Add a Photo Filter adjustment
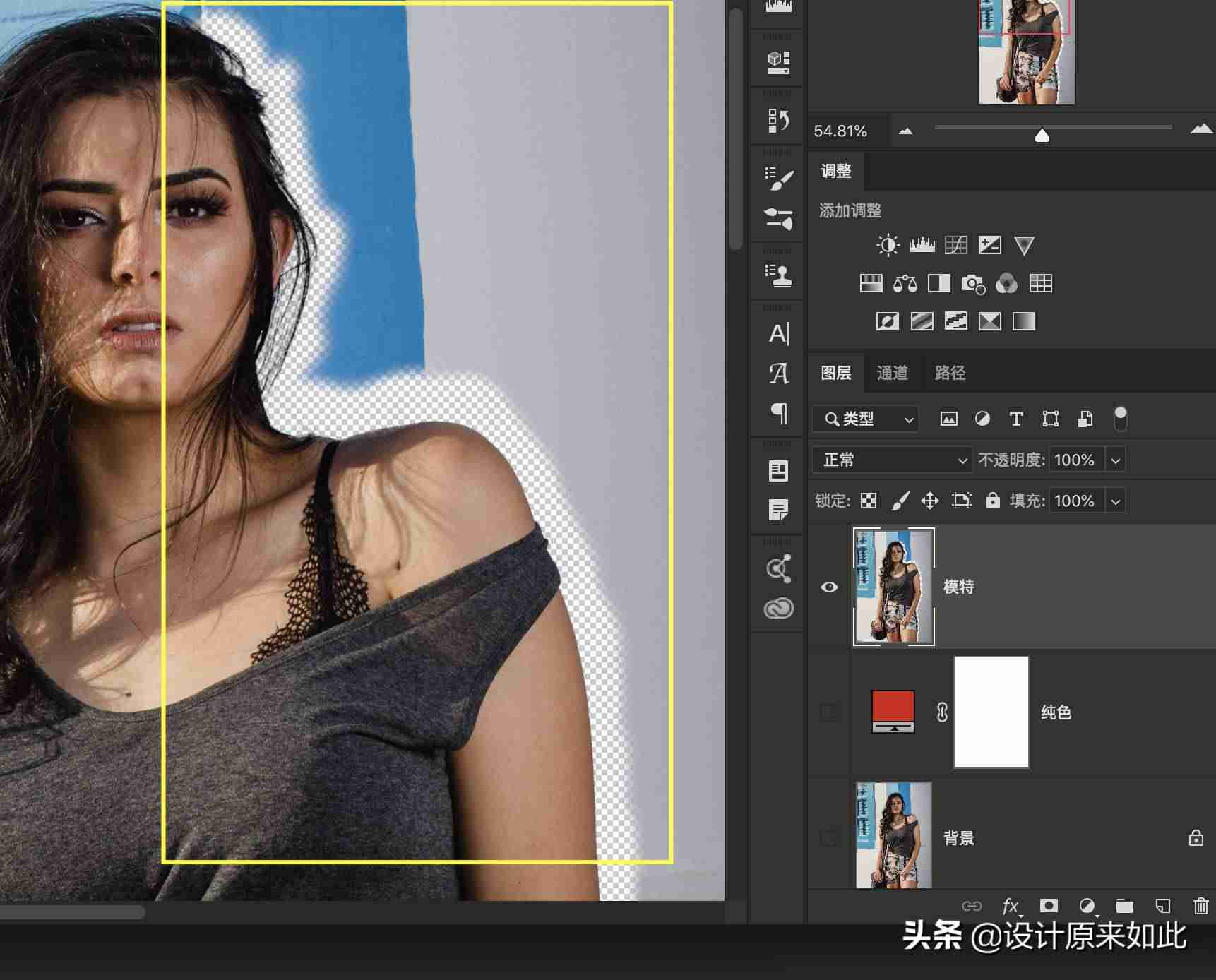 pos(973,284)
